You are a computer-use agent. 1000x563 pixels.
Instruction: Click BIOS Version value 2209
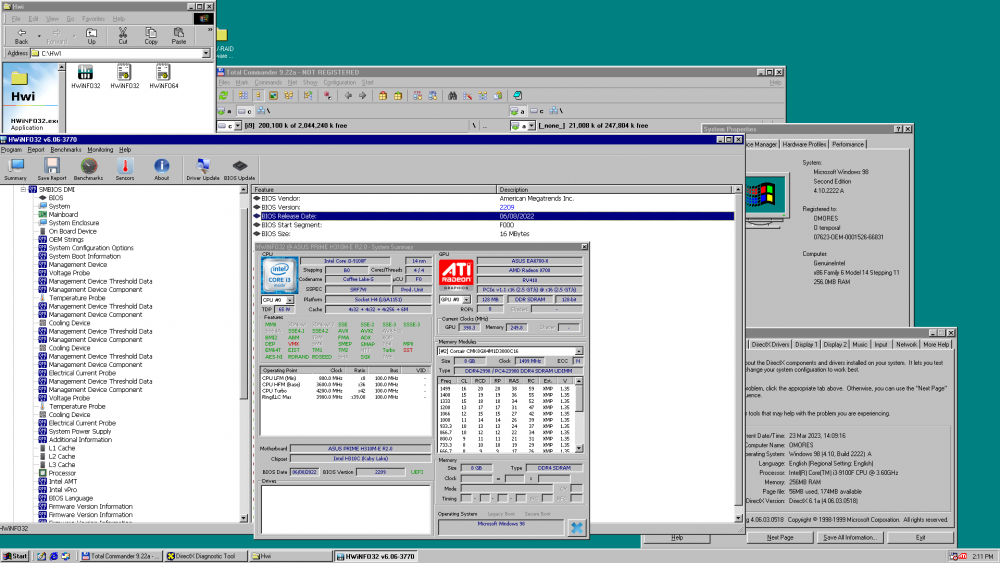506,207
